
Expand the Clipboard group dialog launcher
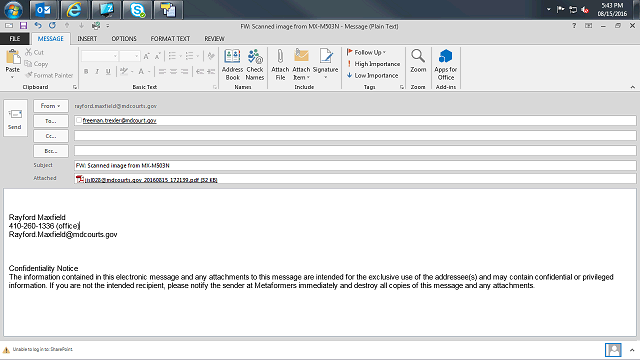[x=75, y=87]
